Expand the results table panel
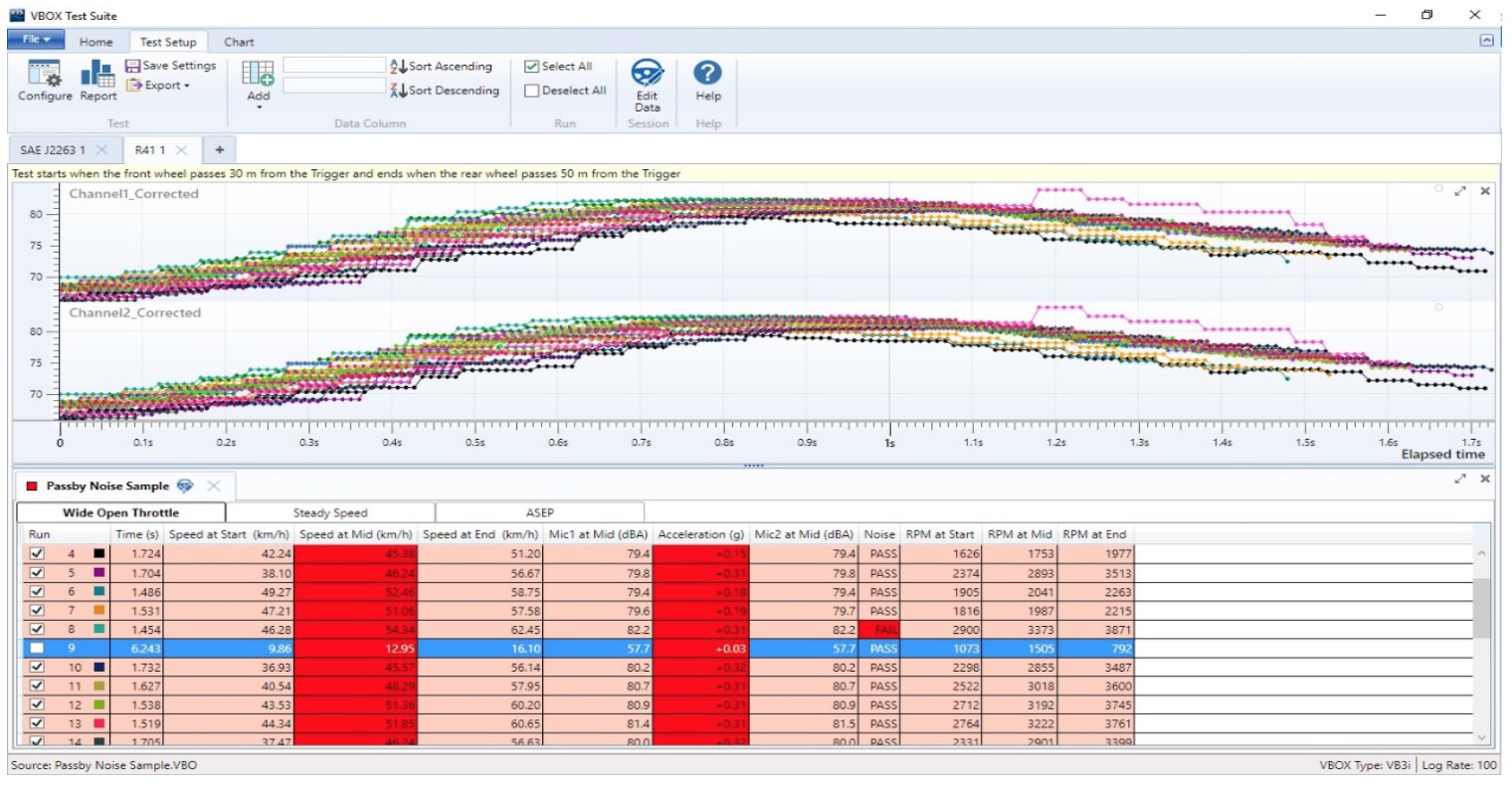The width and height of the screenshot is (1512, 788). [x=1460, y=479]
